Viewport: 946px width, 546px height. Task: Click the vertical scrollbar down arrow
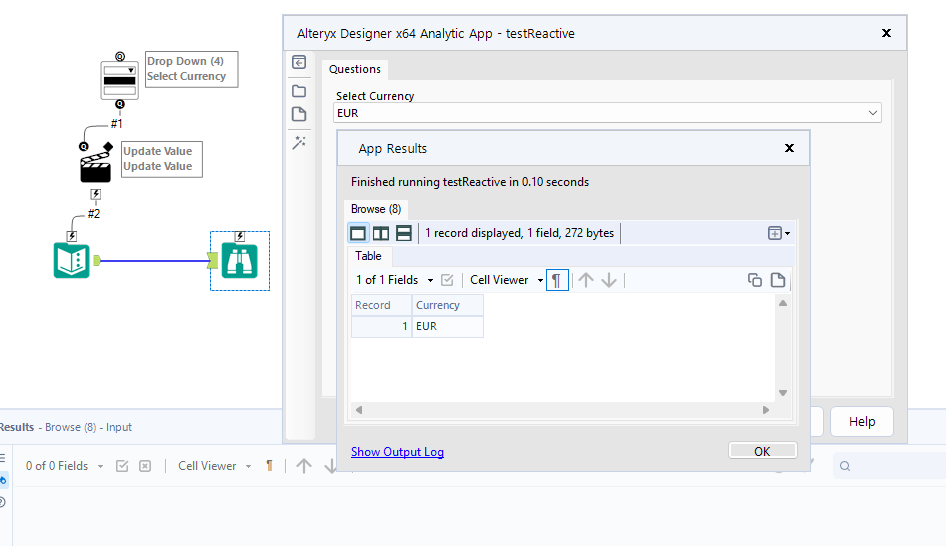pyautogui.click(x=783, y=393)
